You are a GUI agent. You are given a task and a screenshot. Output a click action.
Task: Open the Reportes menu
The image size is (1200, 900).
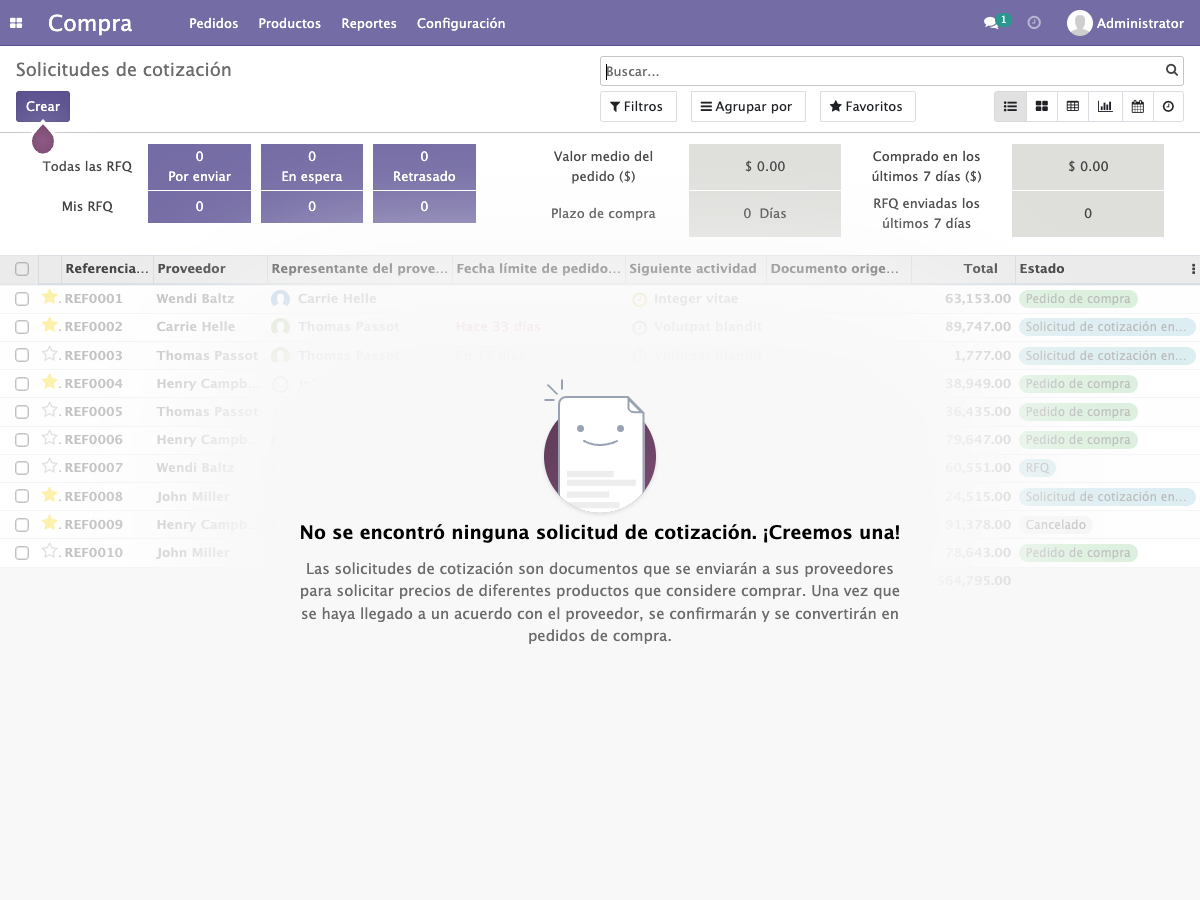point(369,23)
